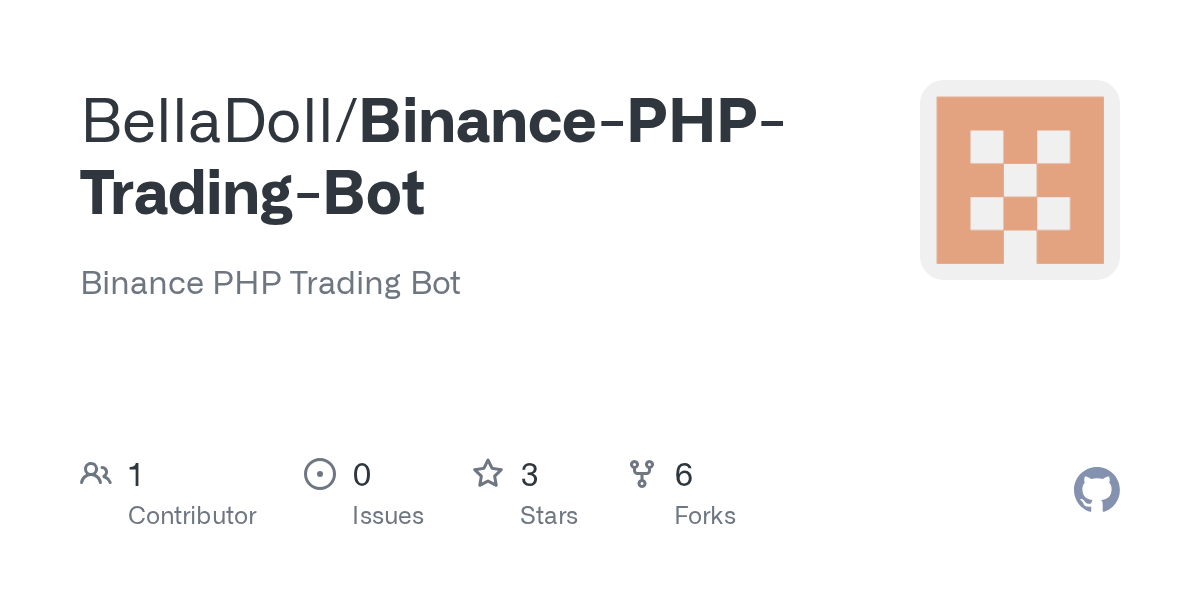Open the BellaDoll identicon avatar image
Viewport: 1200px width, 600px height.
1020,180
